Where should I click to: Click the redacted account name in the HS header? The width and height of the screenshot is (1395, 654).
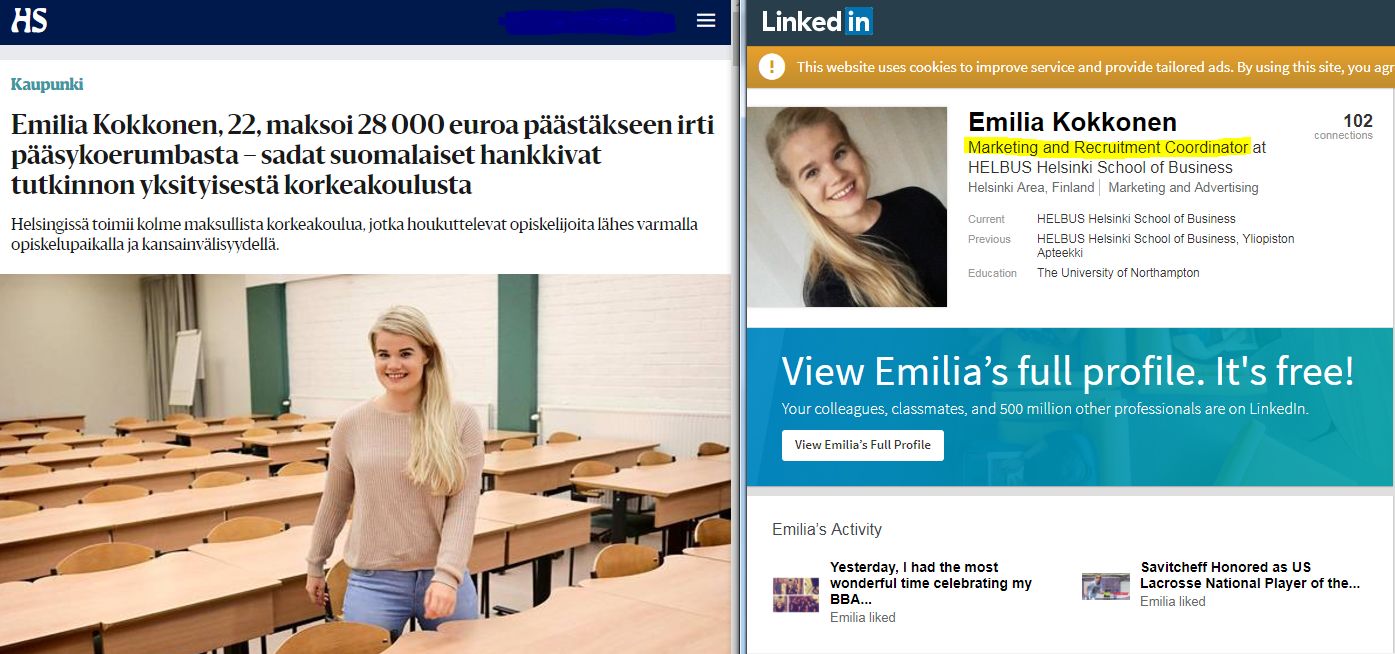pyautogui.click(x=587, y=21)
